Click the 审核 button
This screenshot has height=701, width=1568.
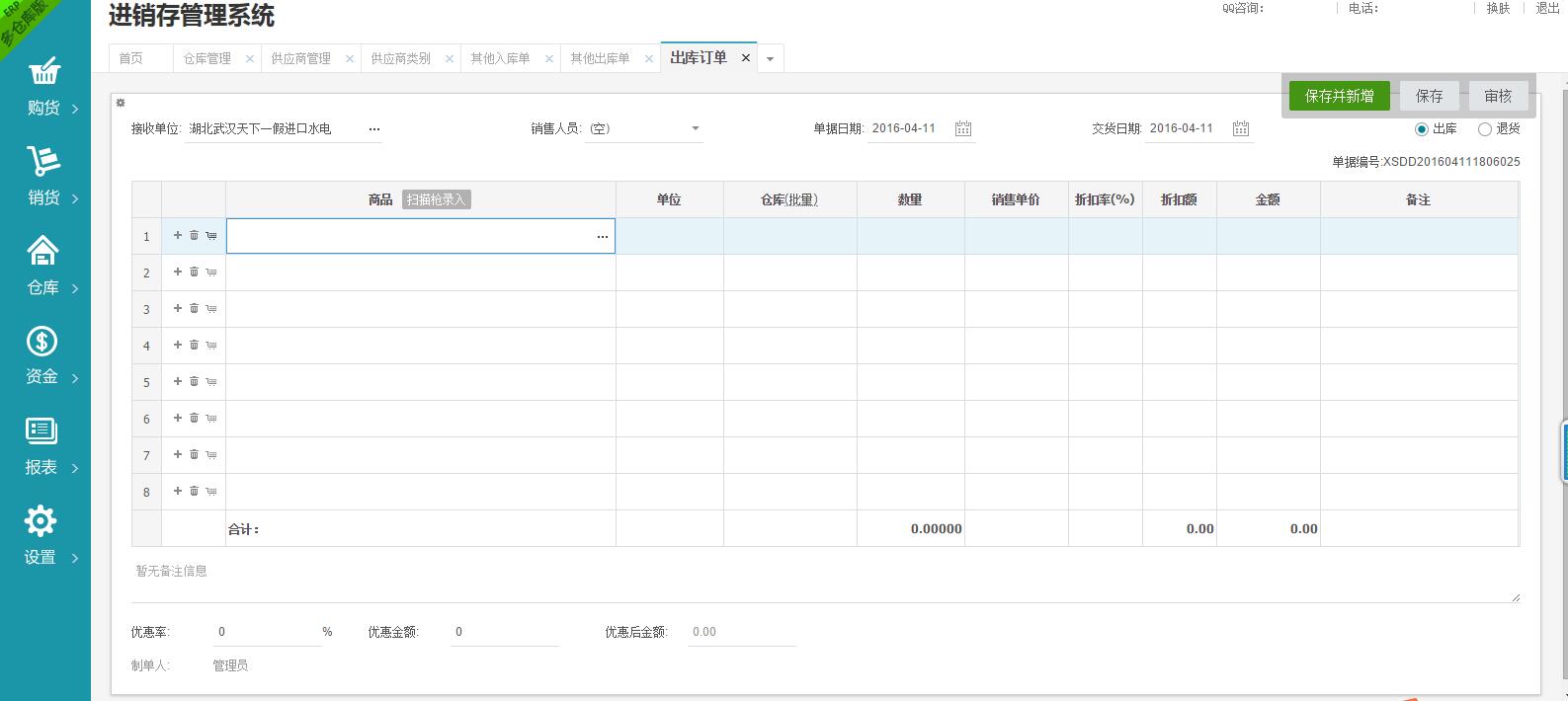coord(1498,96)
